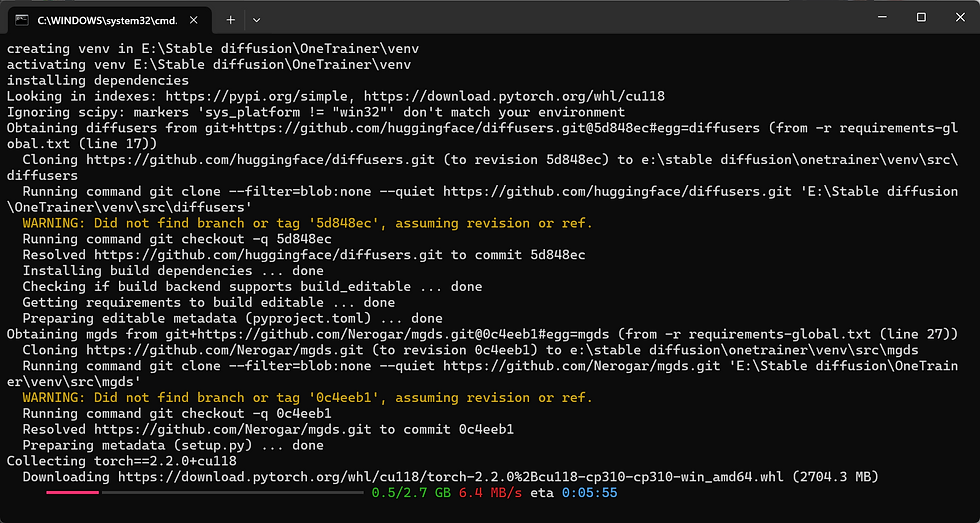The width and height of the screenshot is (980, 523).
Task: Click the yellow warning about tag '5d848ec'
Action: pos(307,223)
